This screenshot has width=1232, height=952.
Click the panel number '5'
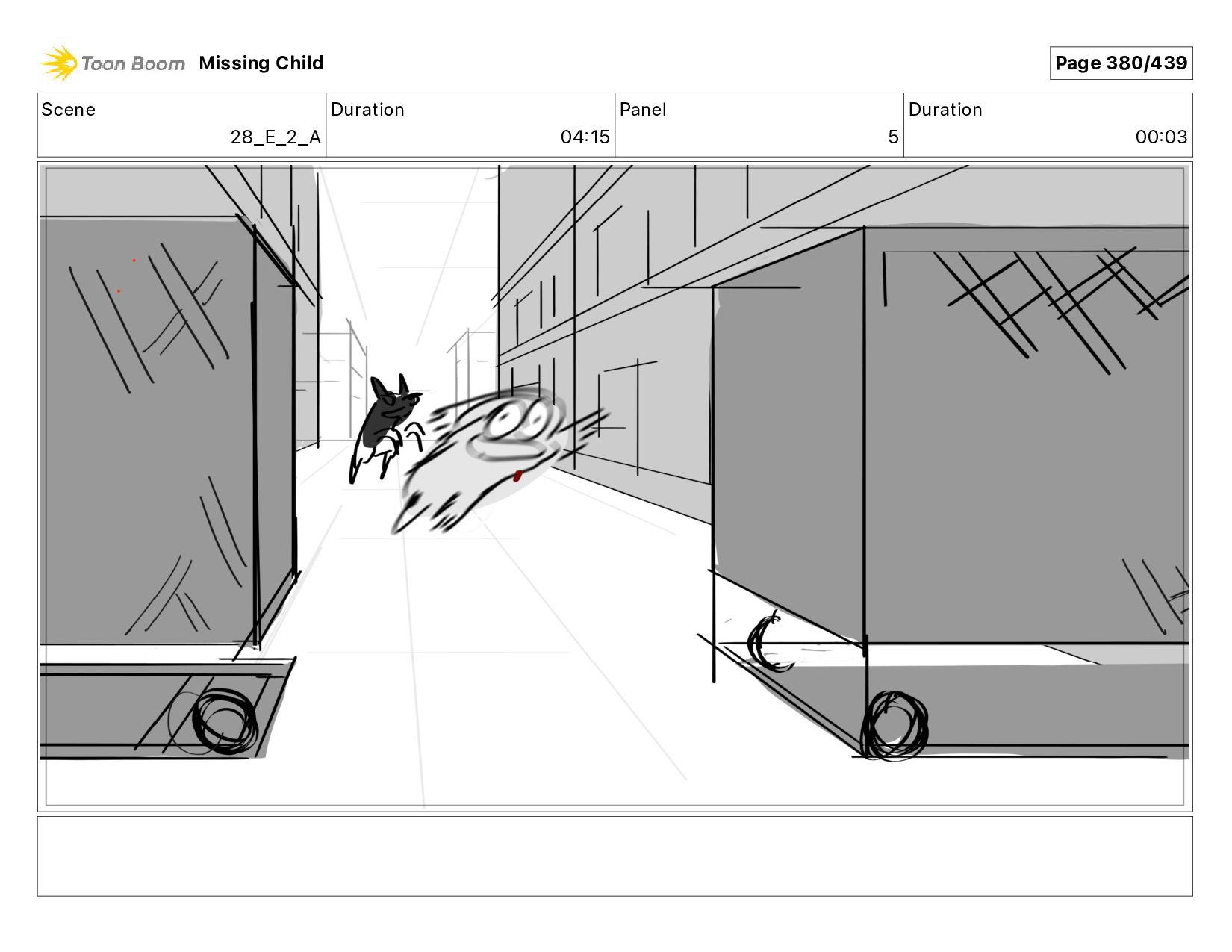pyautogui.click(x=893, y=137)
